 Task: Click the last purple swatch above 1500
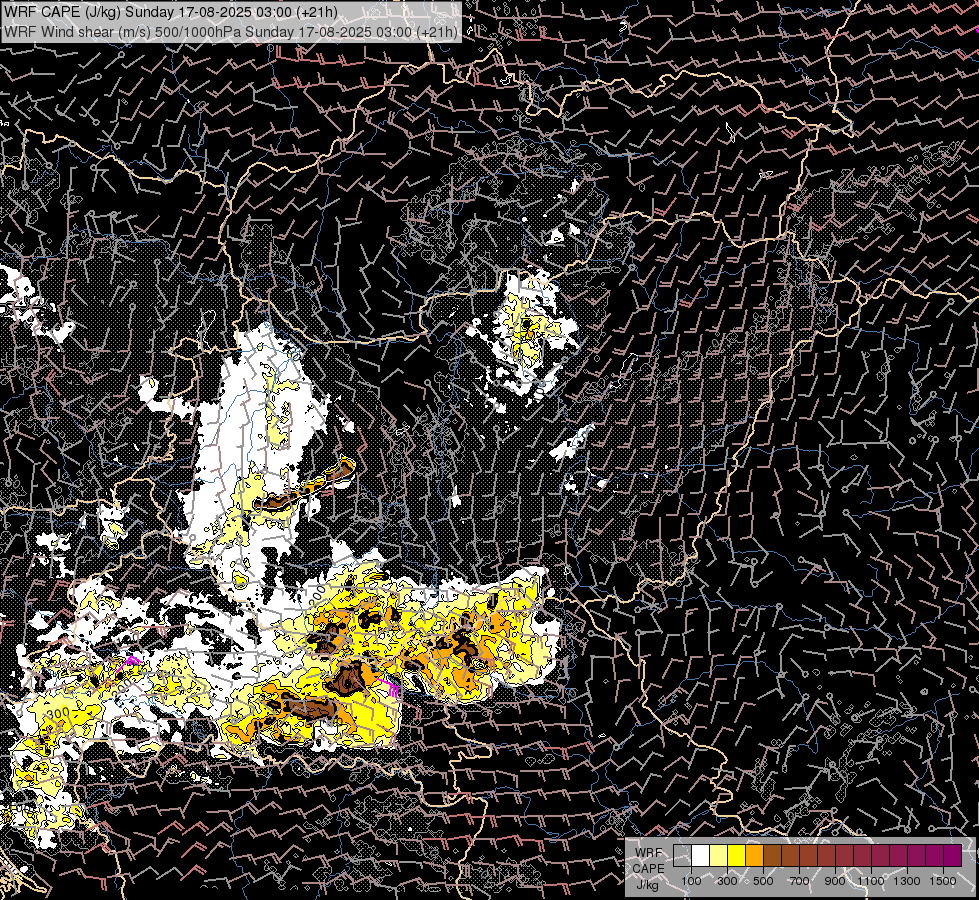tap(953, 855)
